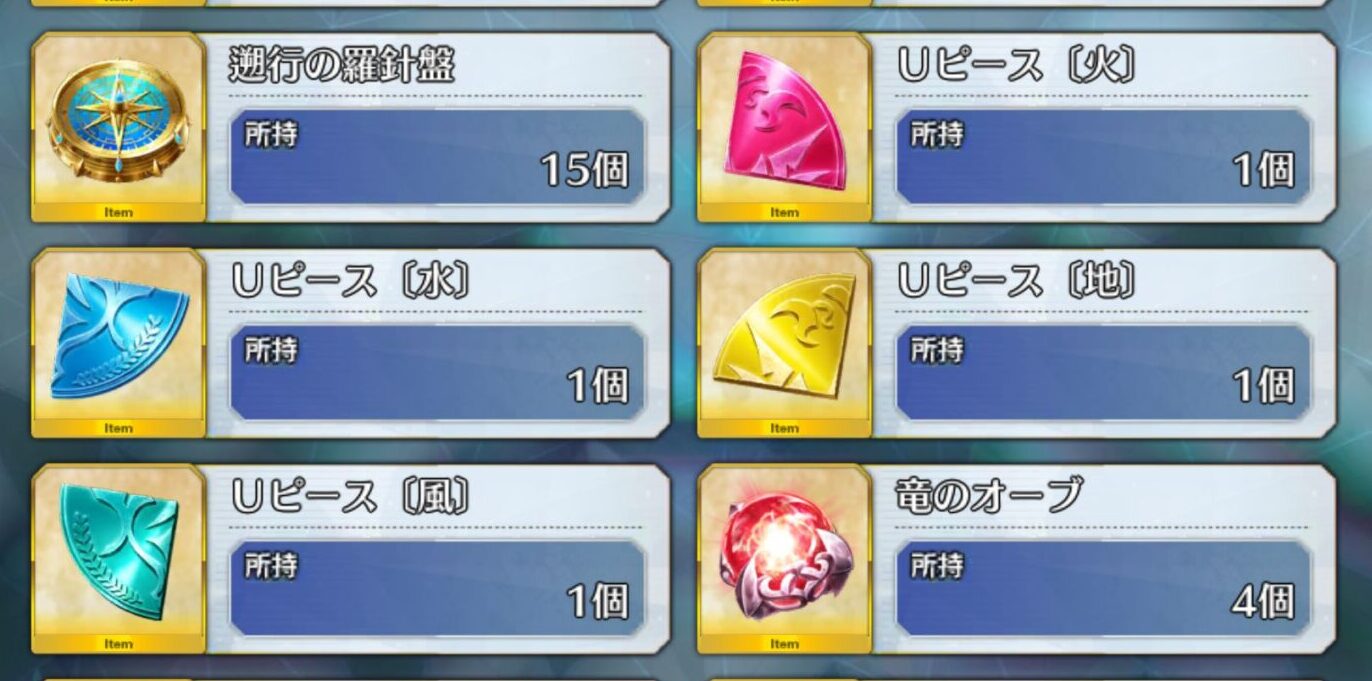Tap the 所持 panel of Uピース〔地〕

click(x=1103, y=372)
